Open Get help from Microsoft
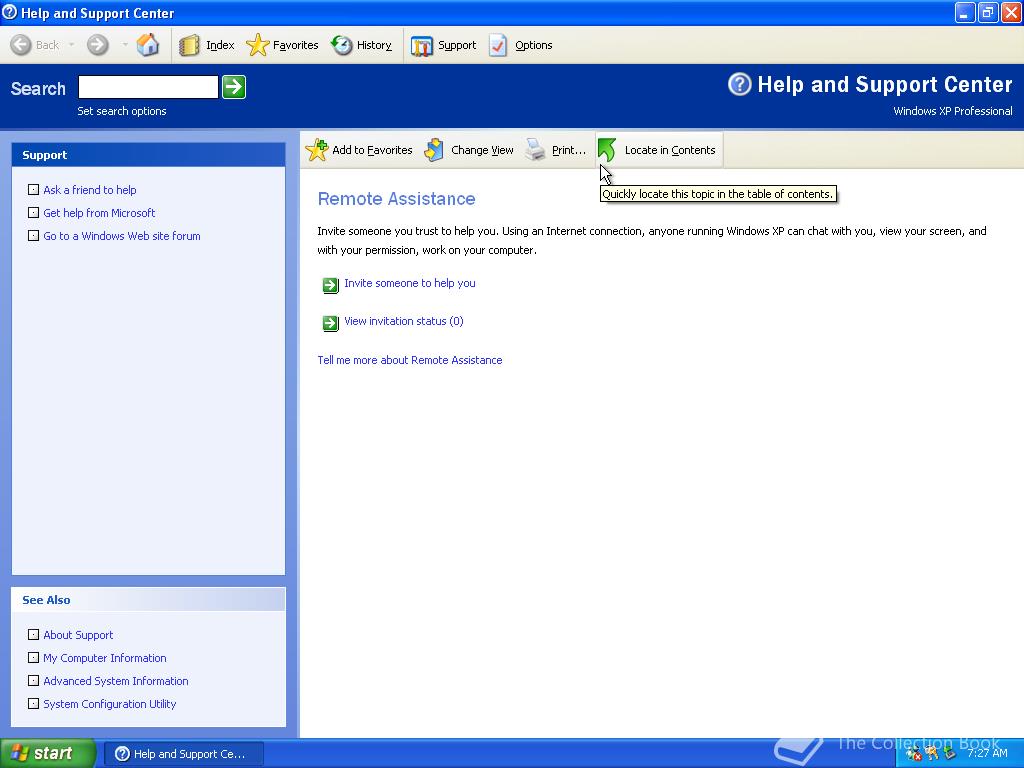The width and height of the screenshot is (1024, 768). tap(99, 213)
